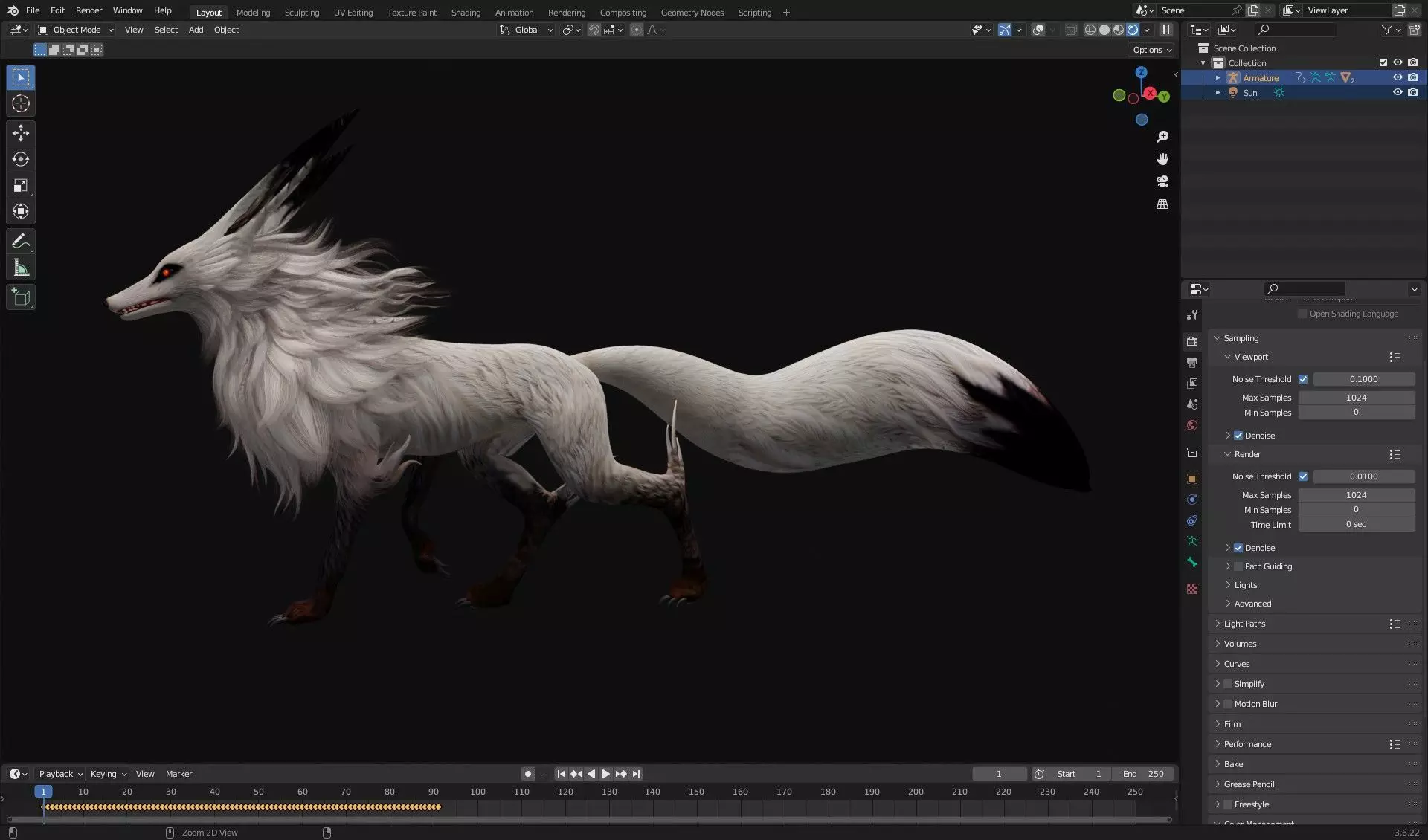The height and width of the screenshot is (840, 1428).
Task: Enable Path Guiding checkbox
Action: click(1238, 566)
